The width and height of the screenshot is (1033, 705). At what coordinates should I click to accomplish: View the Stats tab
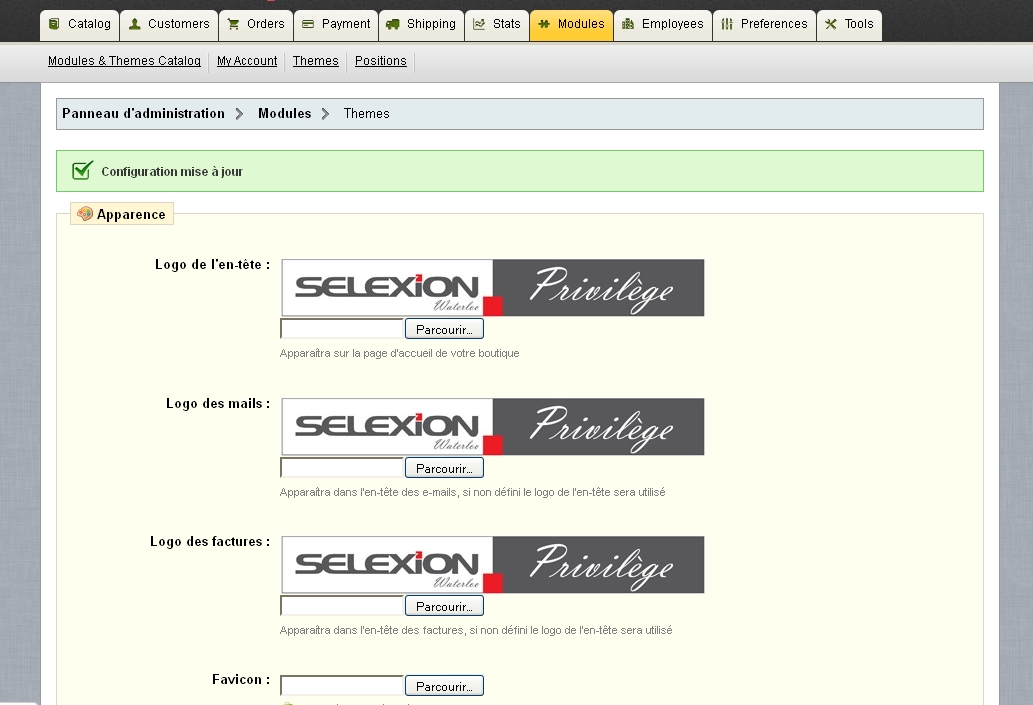497,25
